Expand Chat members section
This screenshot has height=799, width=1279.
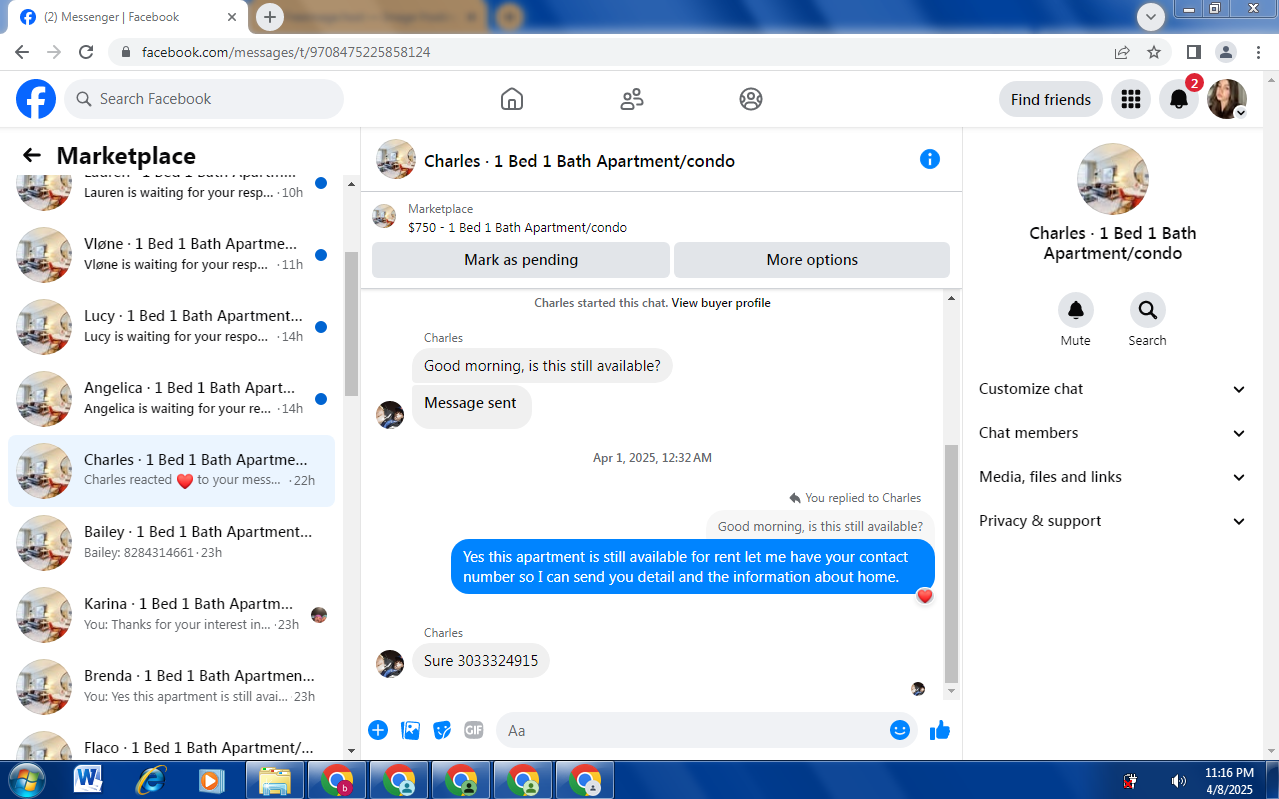click(1113, 433)
